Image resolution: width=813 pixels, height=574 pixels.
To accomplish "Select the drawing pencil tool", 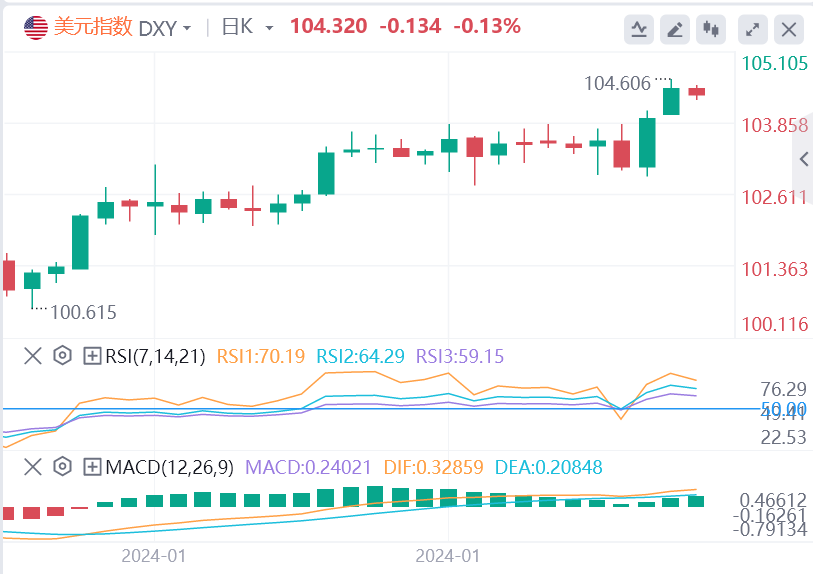I will pos(675,29).
